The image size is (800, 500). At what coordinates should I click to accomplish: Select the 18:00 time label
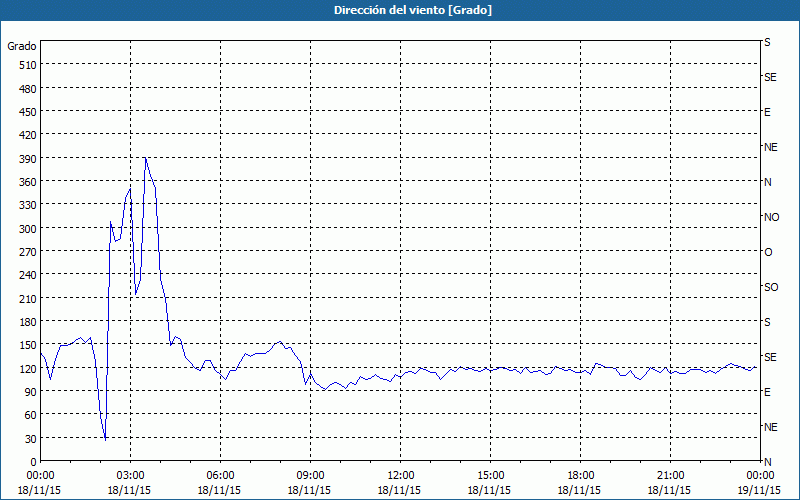pos(581,476)
